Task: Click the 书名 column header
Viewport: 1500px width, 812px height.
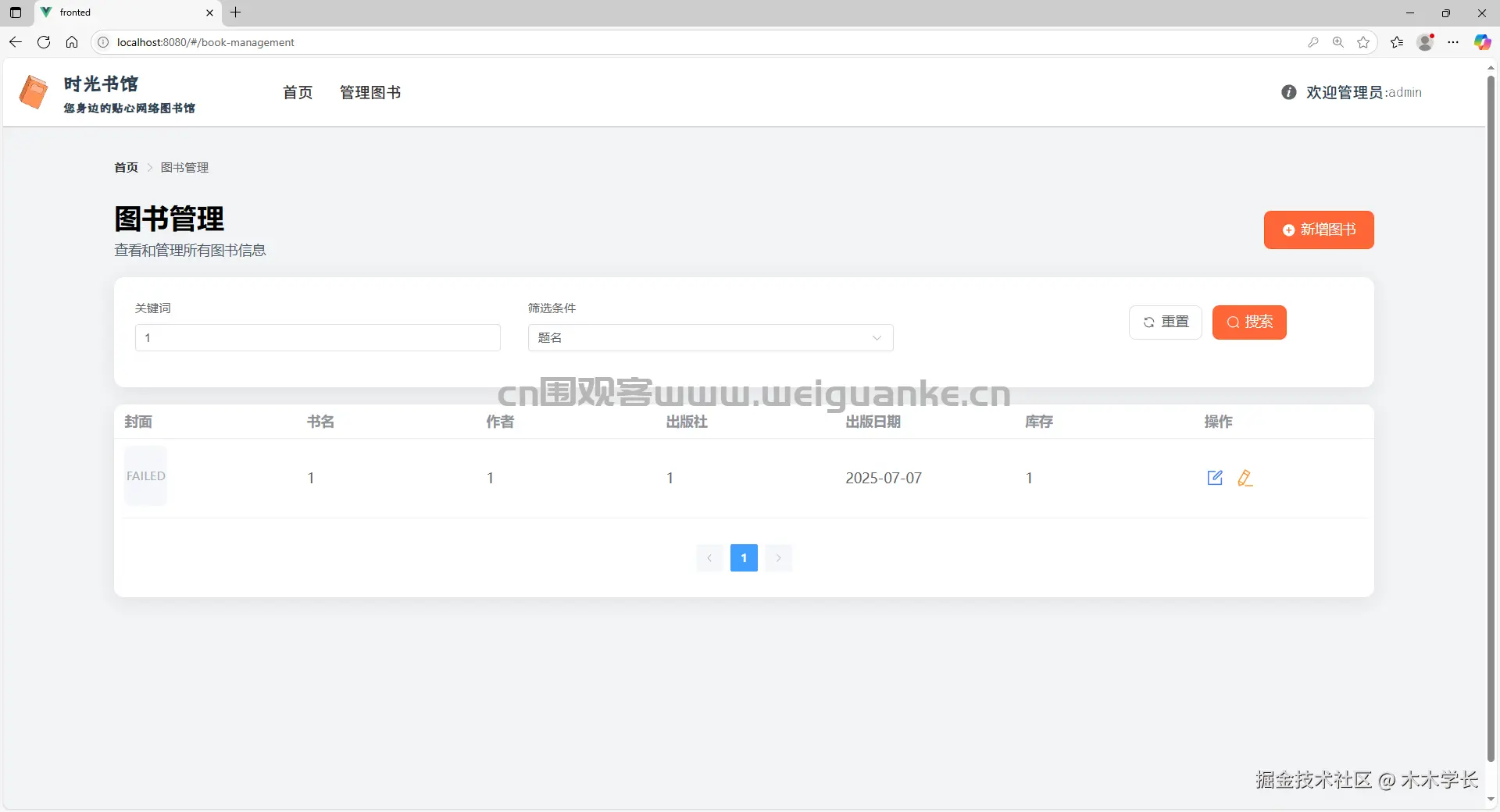Action: [x=320, y=422]
